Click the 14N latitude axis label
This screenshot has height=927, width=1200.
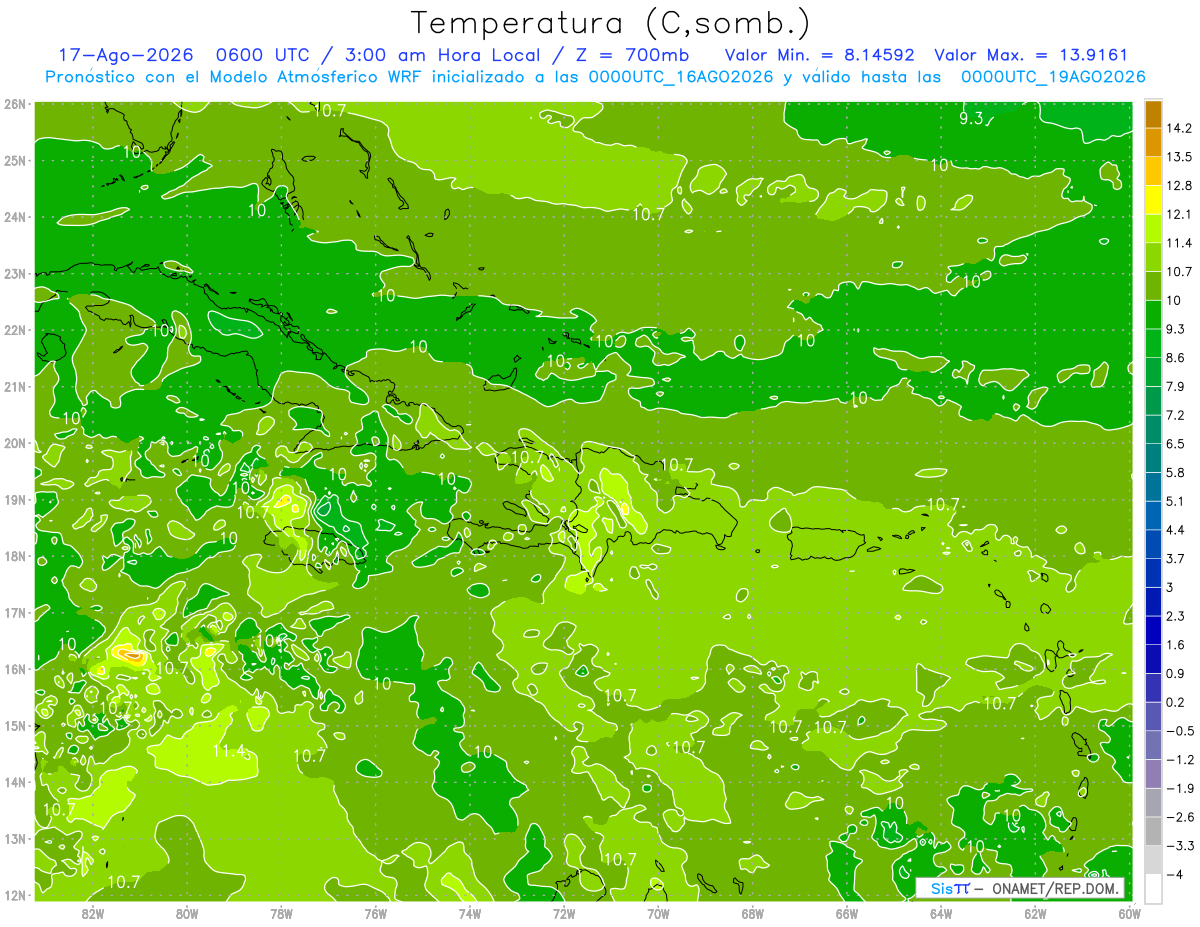14,782
